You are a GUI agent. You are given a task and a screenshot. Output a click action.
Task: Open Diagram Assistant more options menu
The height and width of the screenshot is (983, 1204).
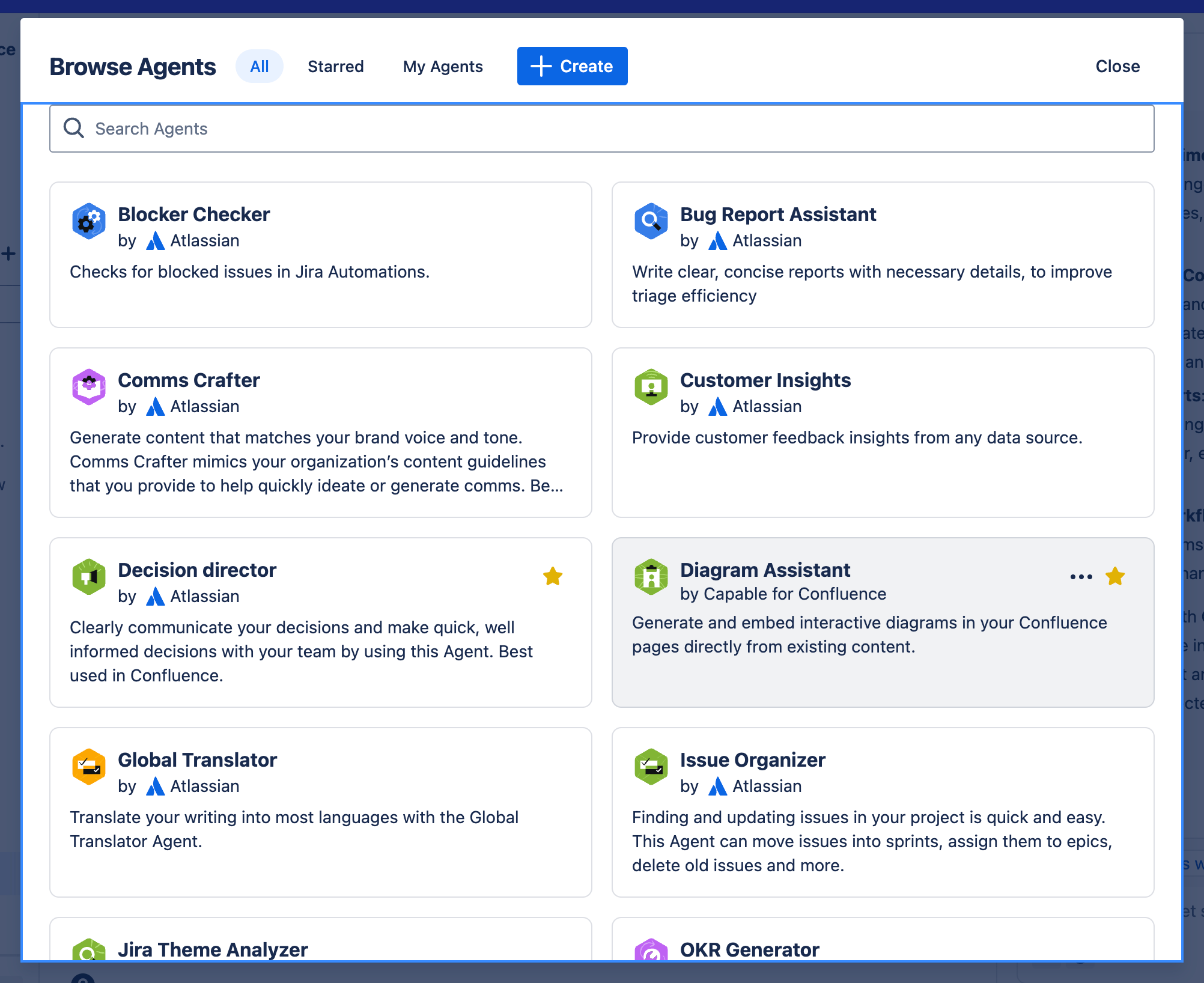[1081, 577]
